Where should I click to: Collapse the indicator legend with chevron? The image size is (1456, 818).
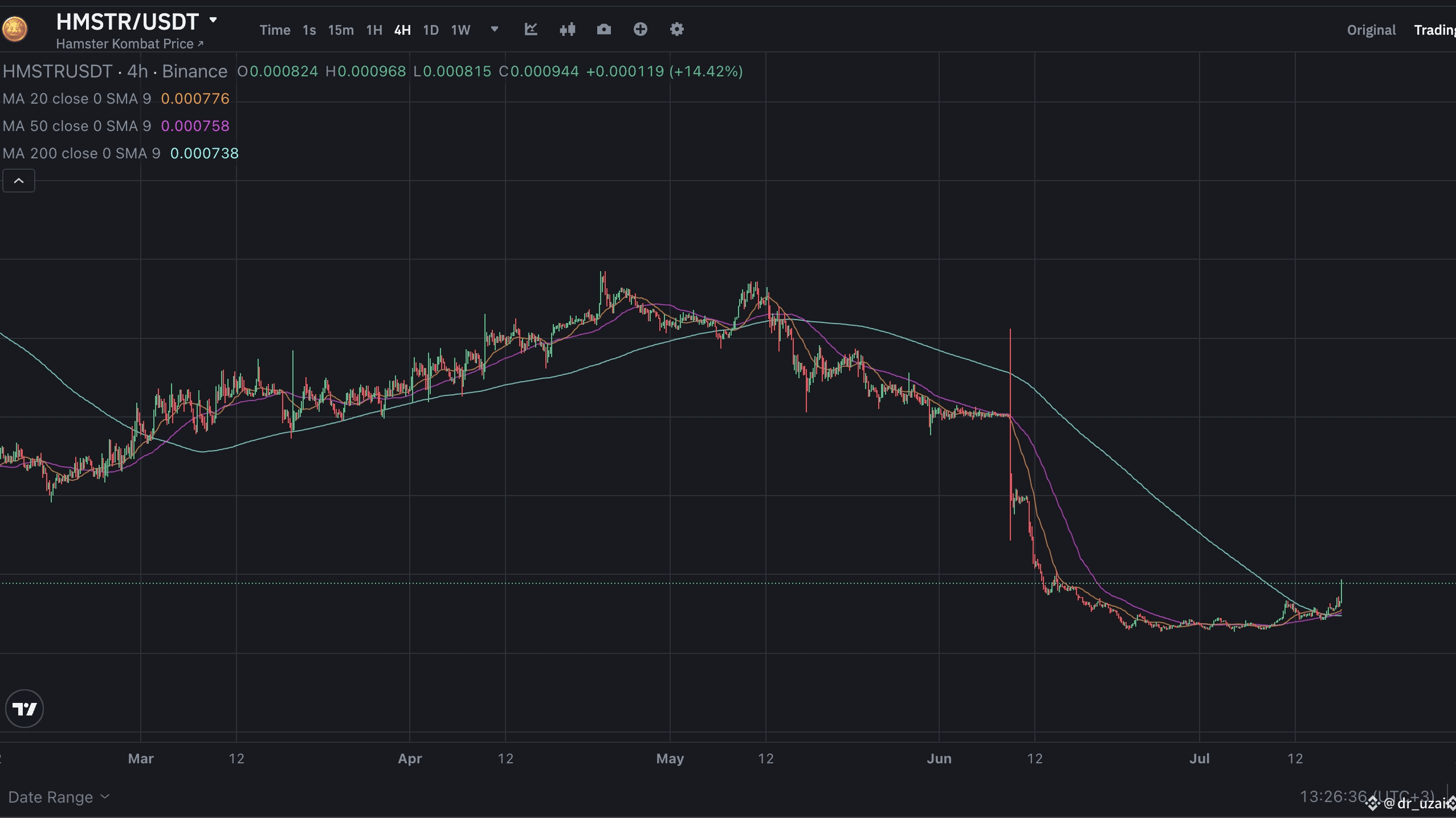(19, 181)
